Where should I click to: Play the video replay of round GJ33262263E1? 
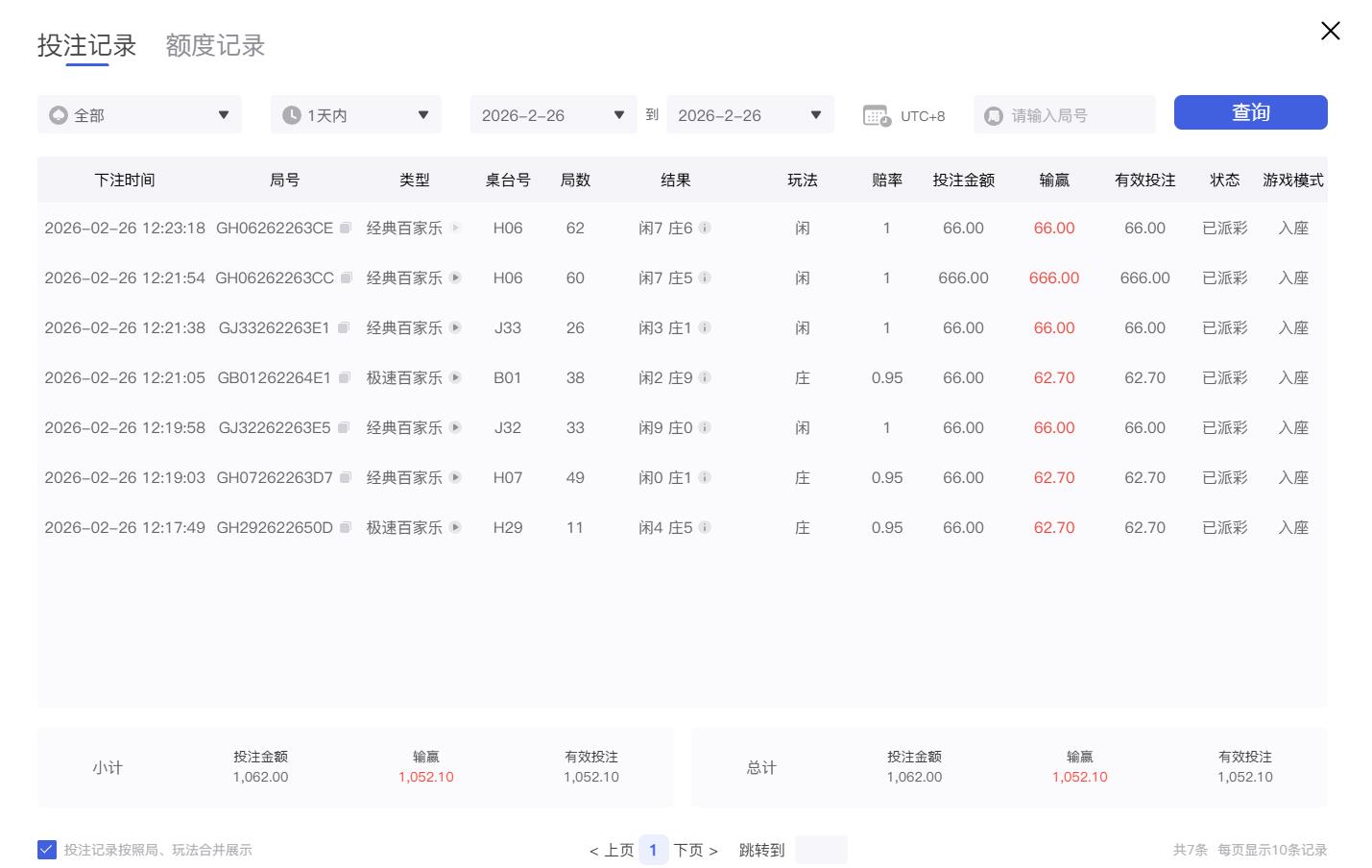456,327
